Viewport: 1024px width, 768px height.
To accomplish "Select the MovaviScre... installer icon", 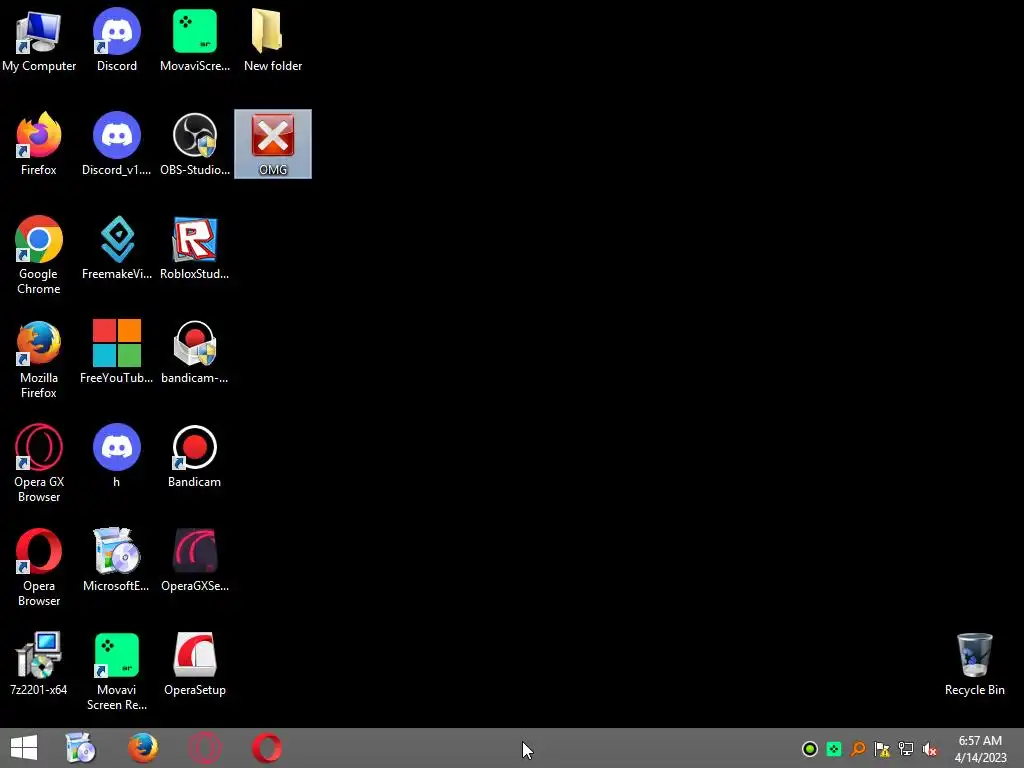I will tap(195, 40).
